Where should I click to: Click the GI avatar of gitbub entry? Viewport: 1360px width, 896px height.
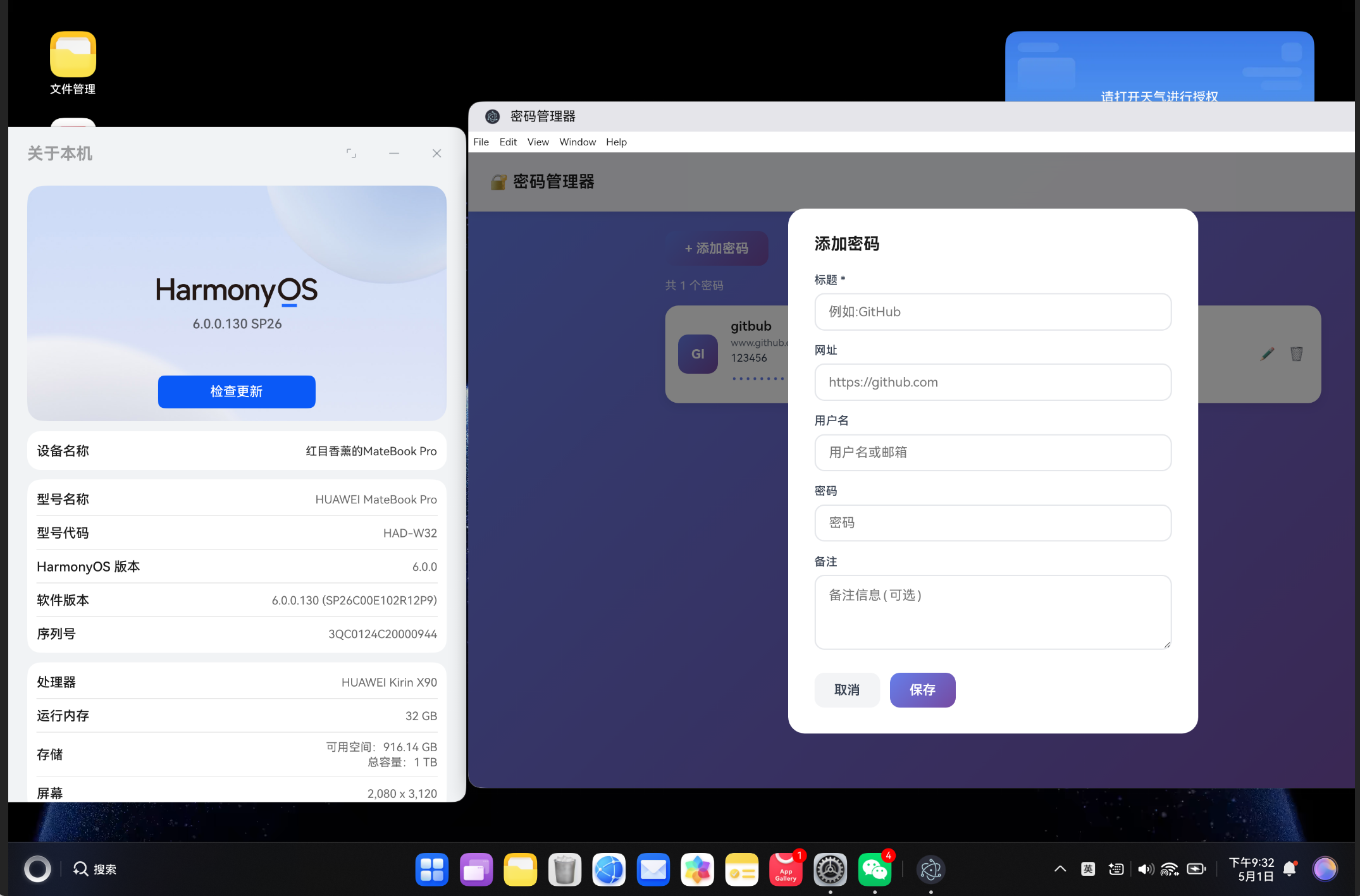(698, 354)
